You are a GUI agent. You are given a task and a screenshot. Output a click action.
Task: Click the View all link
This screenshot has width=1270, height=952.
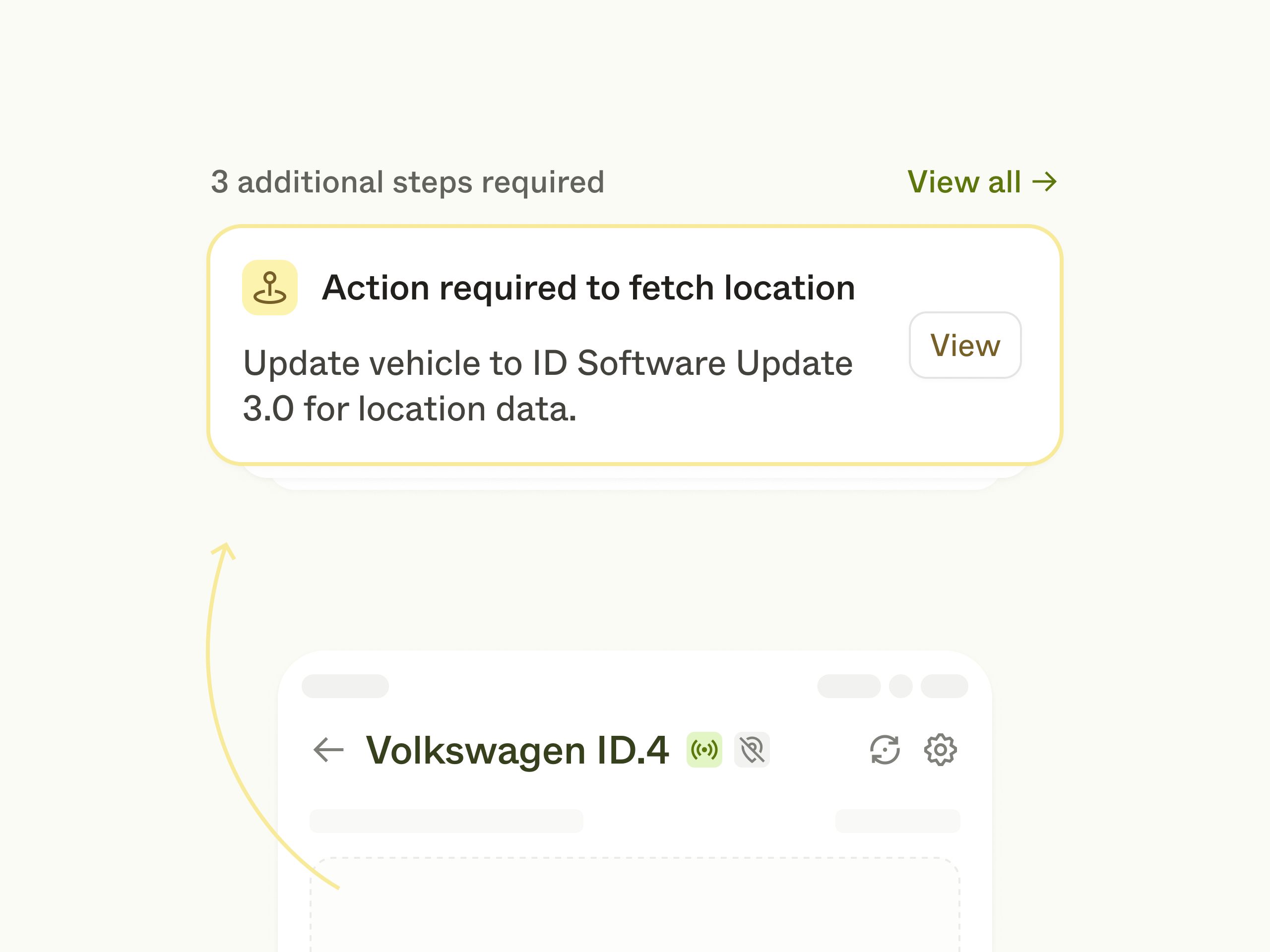[x=964, y=182]
